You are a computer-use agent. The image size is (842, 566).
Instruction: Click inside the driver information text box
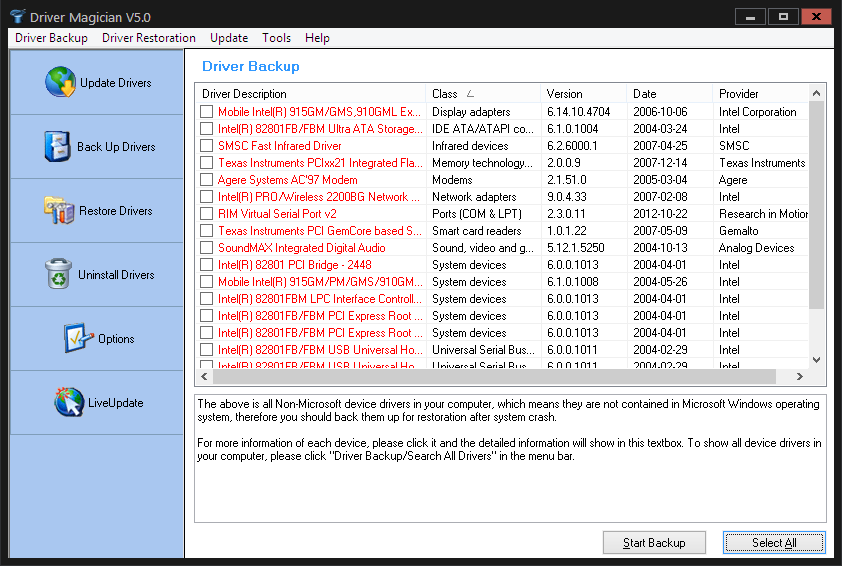[x=510, y=458]
